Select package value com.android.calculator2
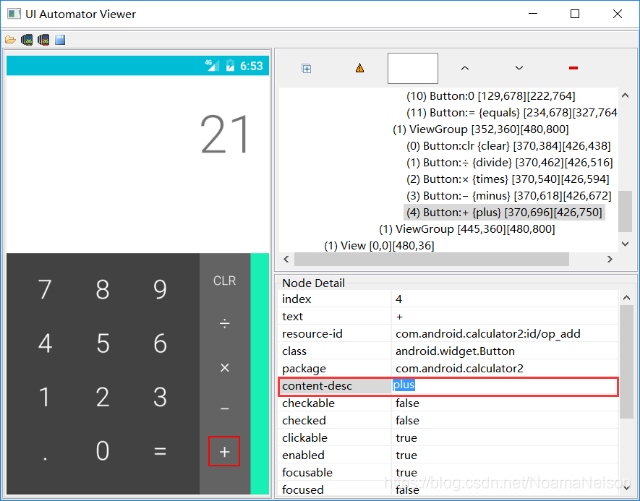Image resolution: width=640 pixels, height=501 pixels. [x=459, y=368]
